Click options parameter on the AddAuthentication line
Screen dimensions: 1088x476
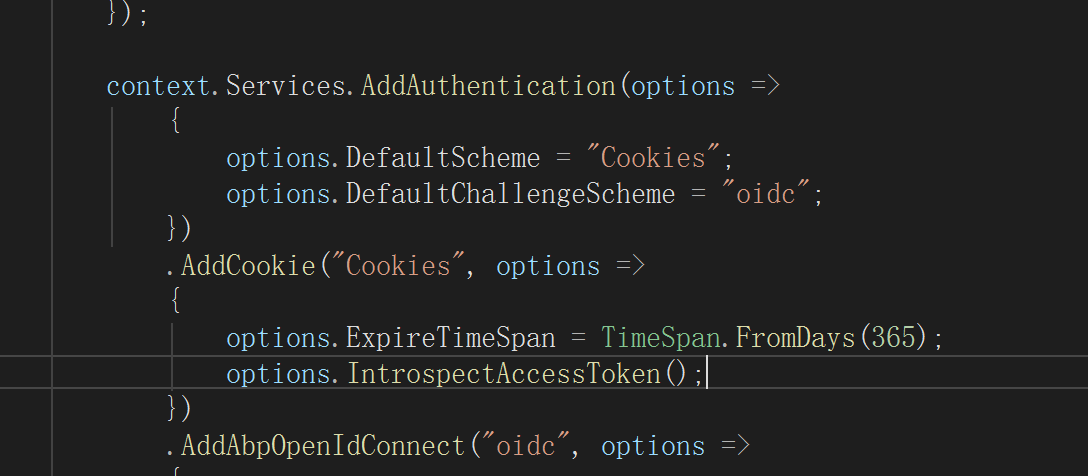pos(683,86)
